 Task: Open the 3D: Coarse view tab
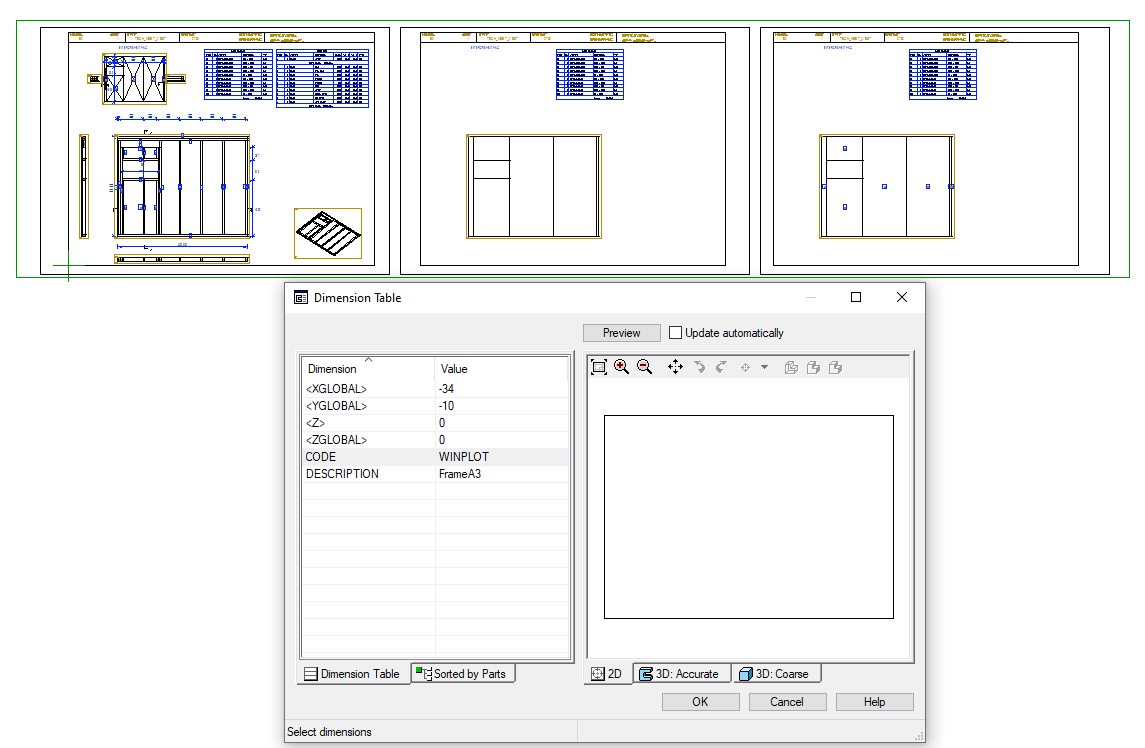774,674
